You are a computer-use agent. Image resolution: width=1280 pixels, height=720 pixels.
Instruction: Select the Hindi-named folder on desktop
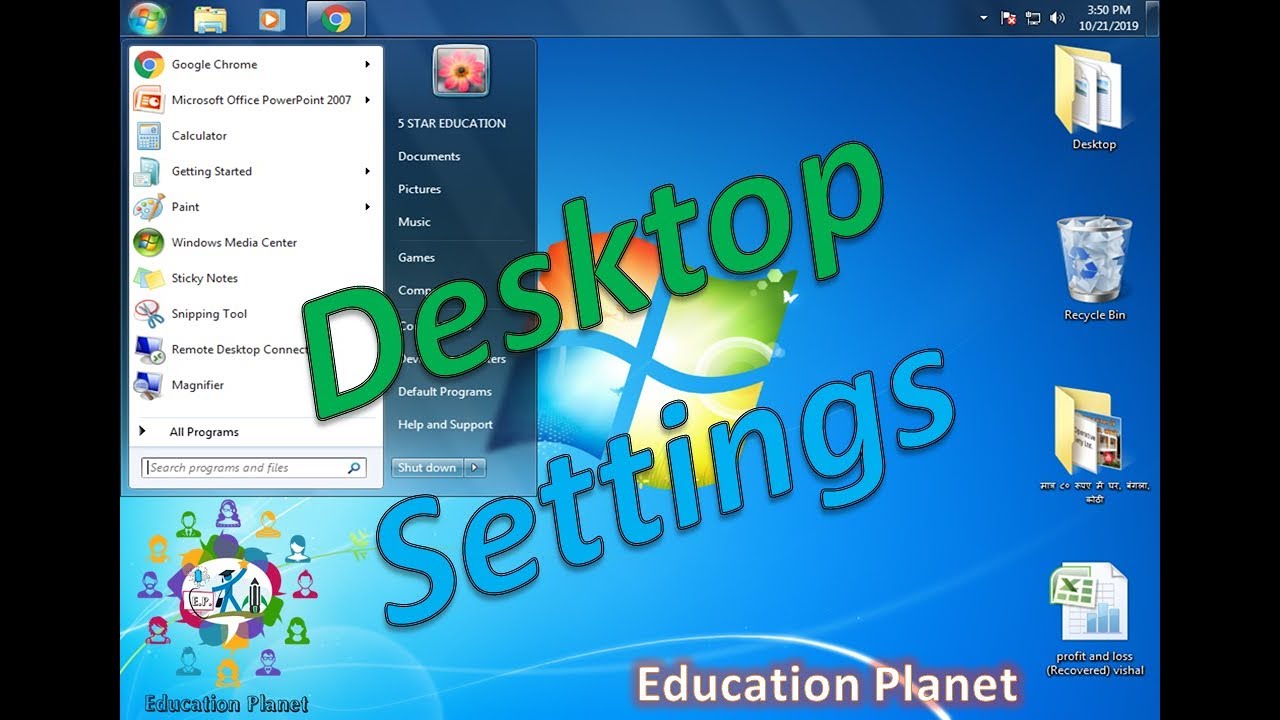coord(1091,431)
